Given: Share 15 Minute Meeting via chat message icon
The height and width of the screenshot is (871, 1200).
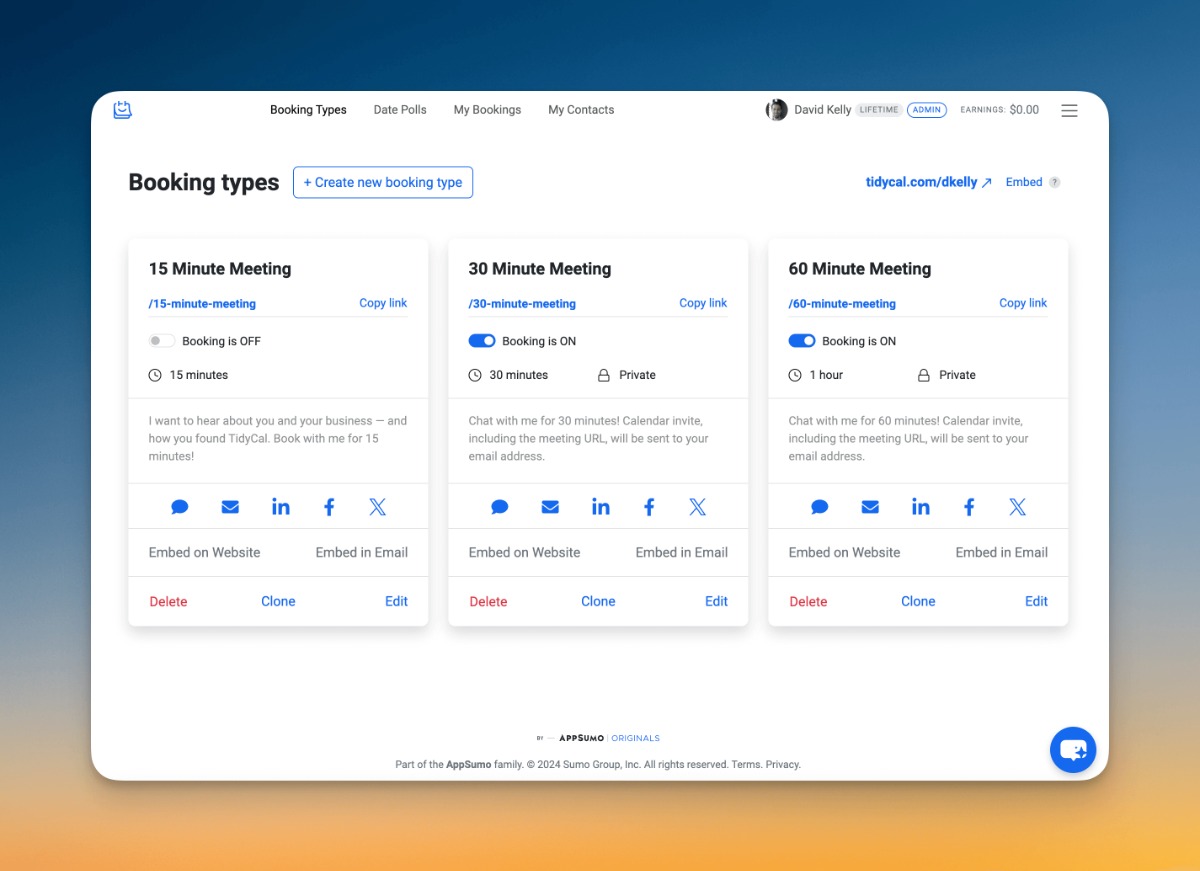Looking at the screenshot, I should click(180, 507).
